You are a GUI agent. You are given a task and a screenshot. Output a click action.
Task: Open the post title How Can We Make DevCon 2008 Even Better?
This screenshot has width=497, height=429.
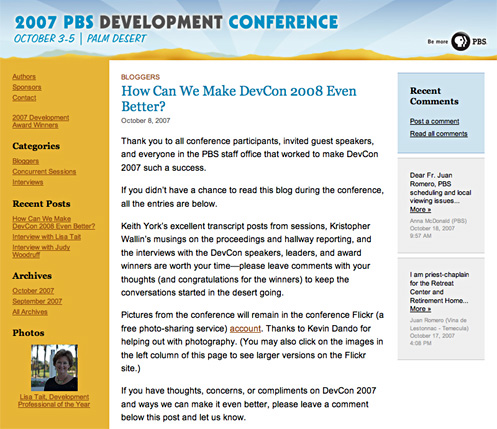point(239,99)
